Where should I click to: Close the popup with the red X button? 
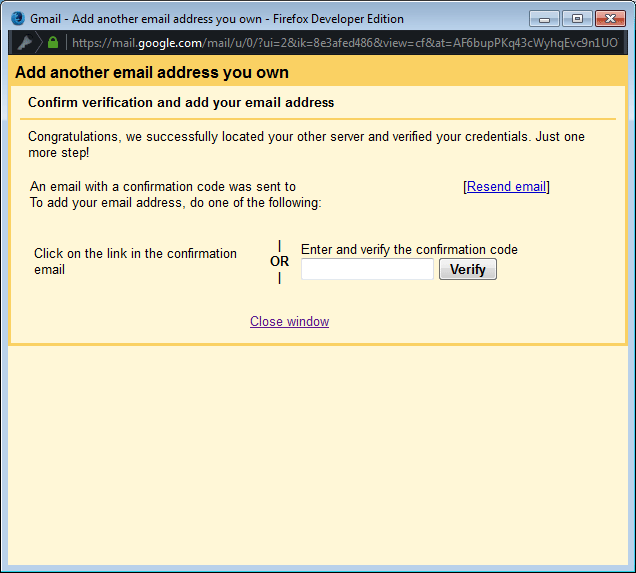pyautogui.click(x=609, y=18)
